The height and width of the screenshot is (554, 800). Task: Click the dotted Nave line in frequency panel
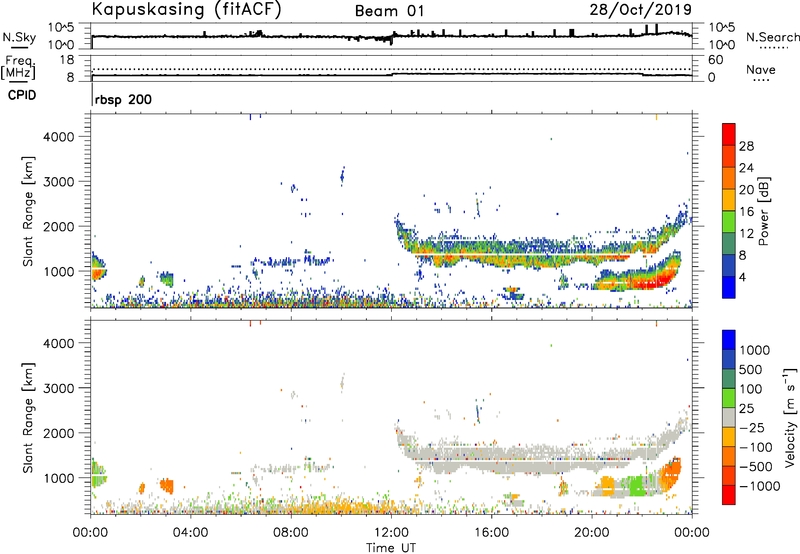tap(391, 69)
